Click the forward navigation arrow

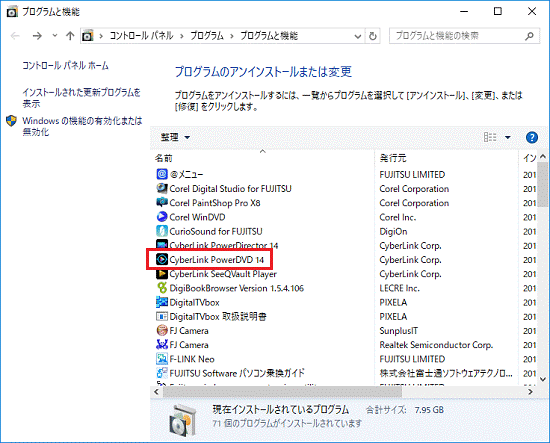click(37, 36)
